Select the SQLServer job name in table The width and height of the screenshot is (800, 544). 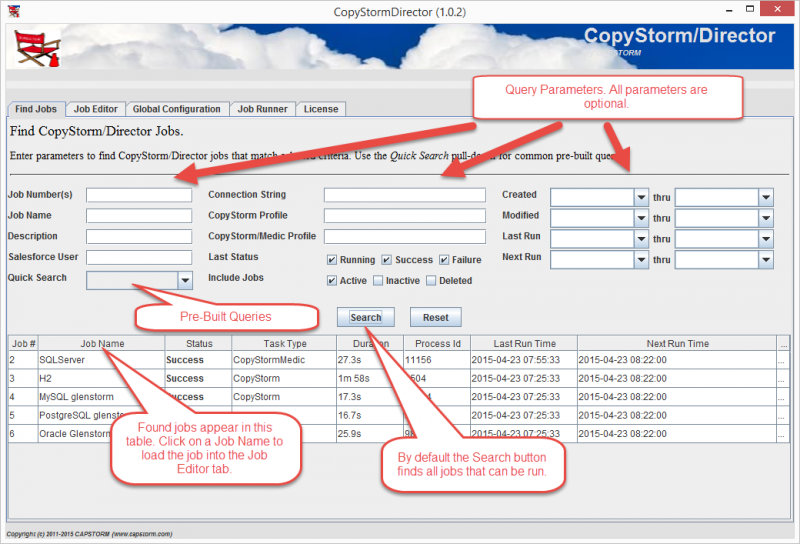[x=62, y=359]
